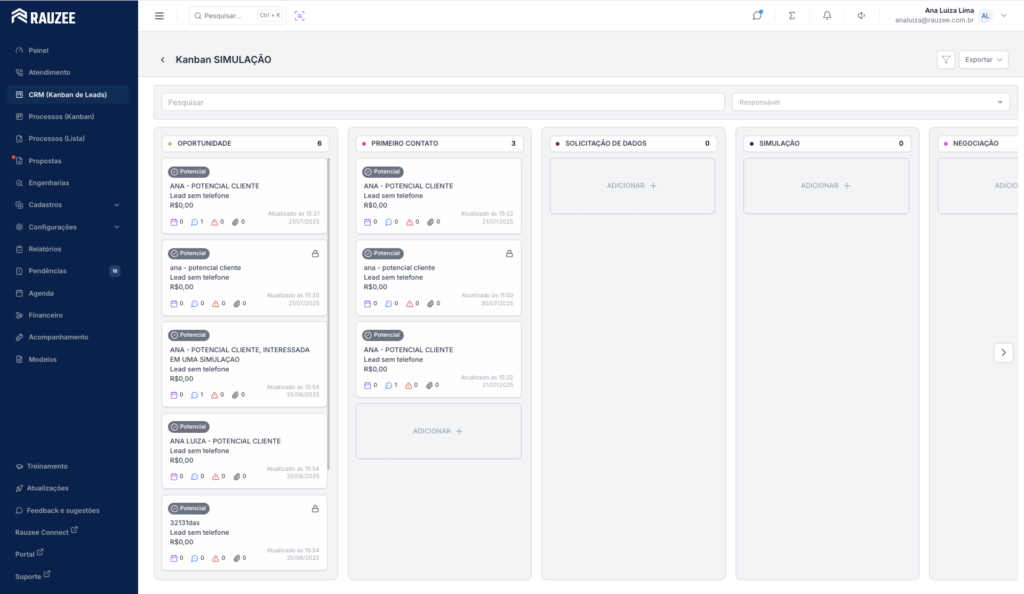Click the Pesquisar field above kanban columns
This screenshot has width=1024, height=594.
point(442,102)
